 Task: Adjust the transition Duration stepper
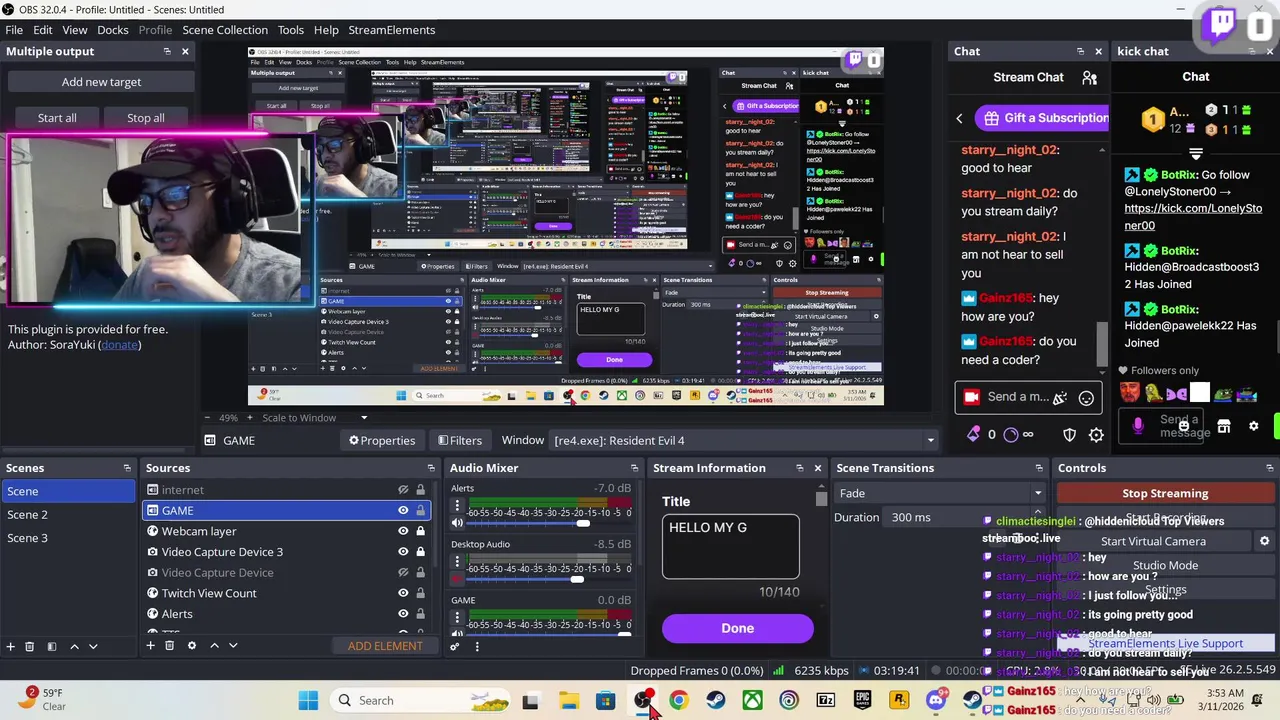1038,517
